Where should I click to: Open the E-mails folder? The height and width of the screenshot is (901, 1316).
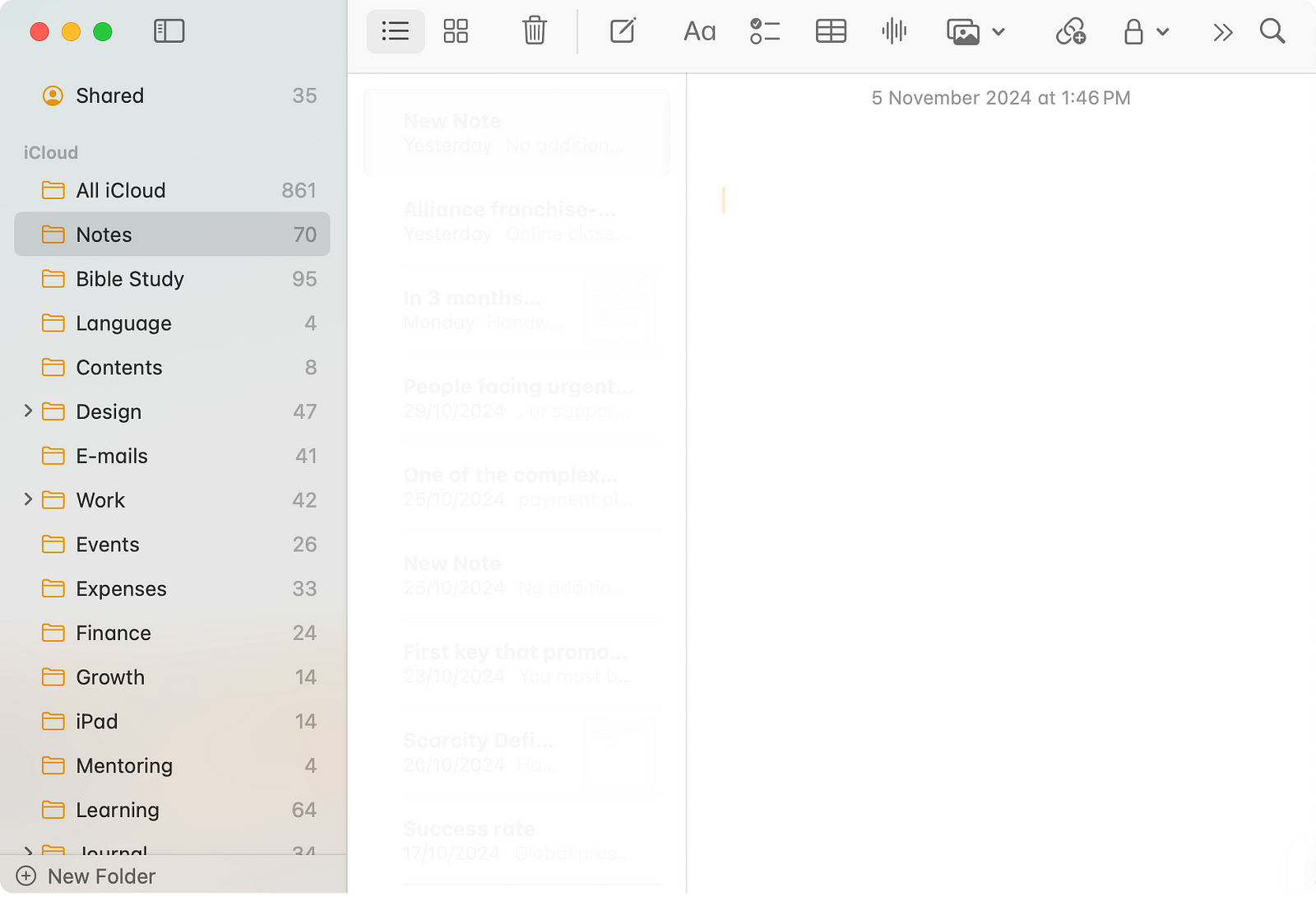click(172, 456)
